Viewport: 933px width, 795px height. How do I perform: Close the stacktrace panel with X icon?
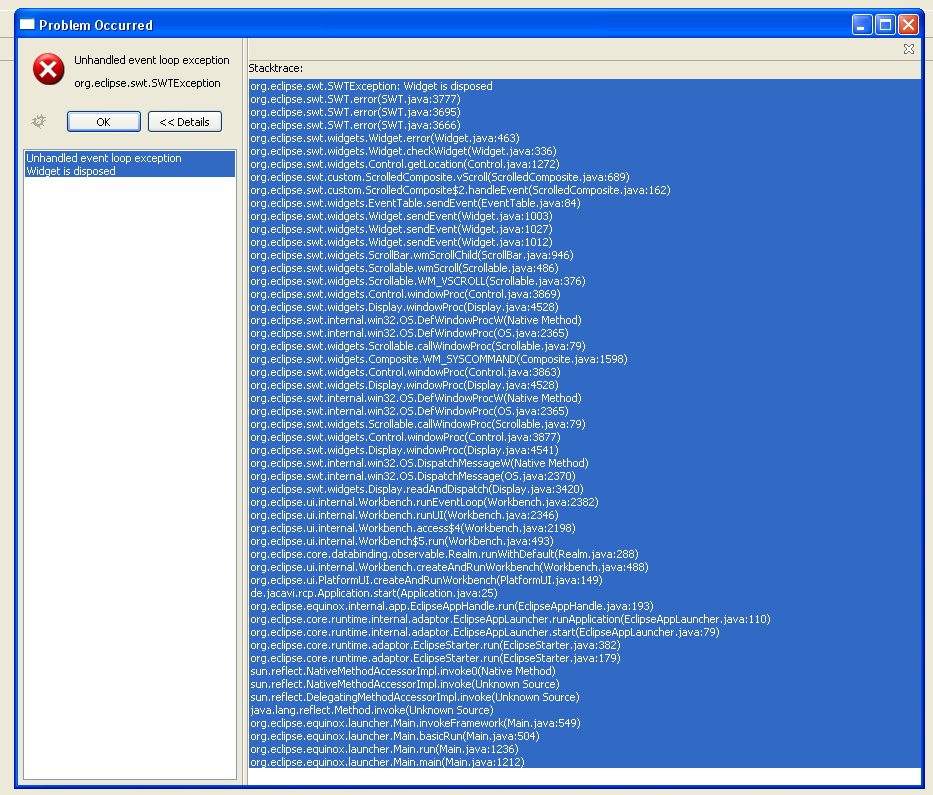908,48
